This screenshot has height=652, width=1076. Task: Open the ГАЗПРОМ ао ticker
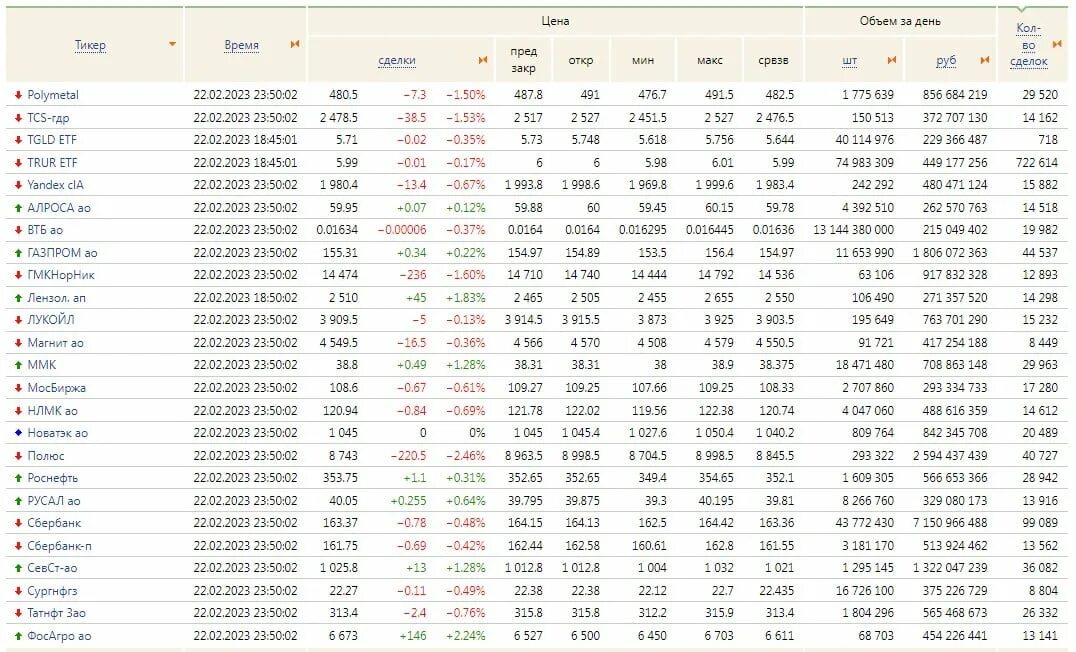click(x=62, y=253)
